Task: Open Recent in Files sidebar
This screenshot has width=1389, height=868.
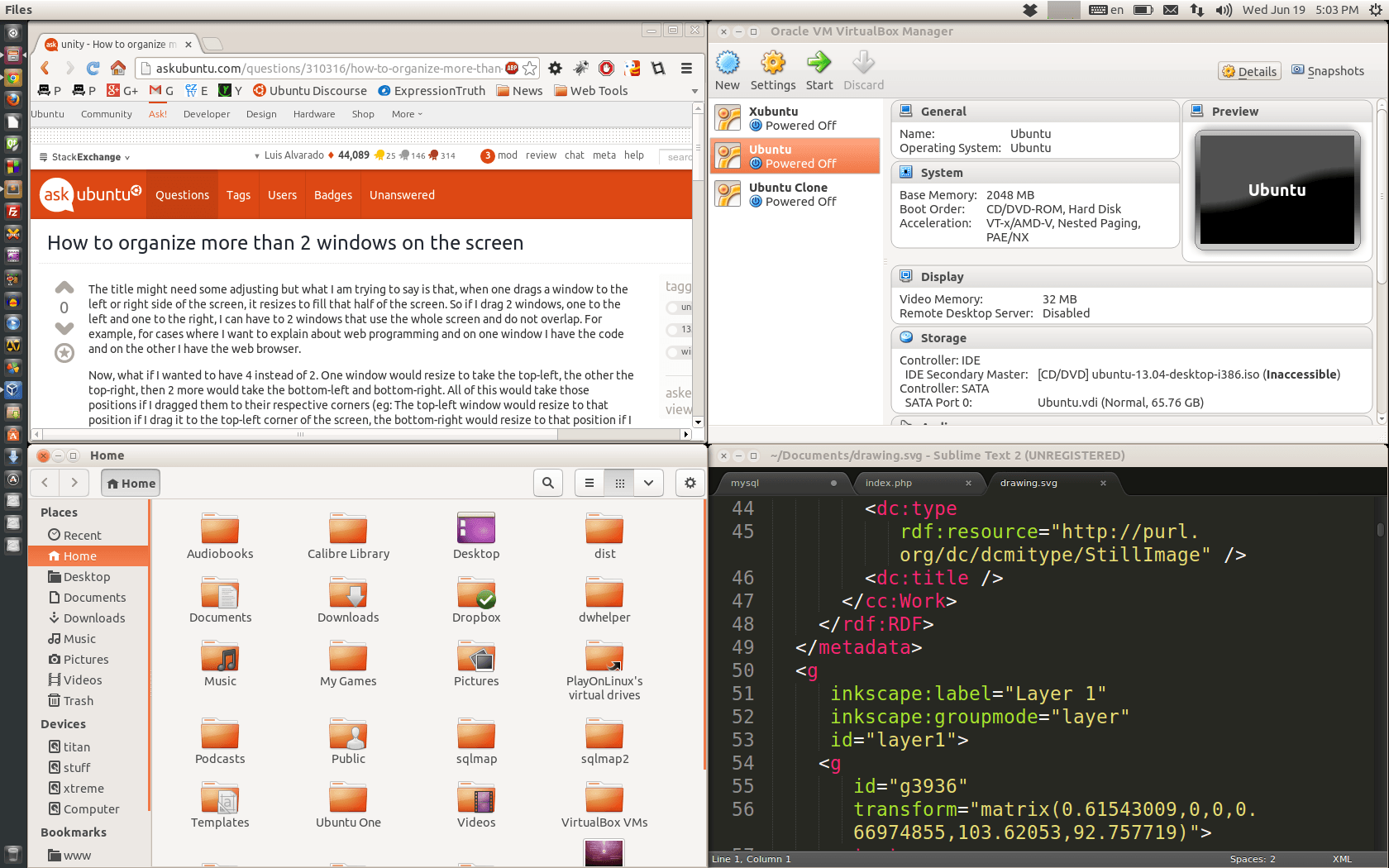Action: pyautogui.click(x=88, y=536)
